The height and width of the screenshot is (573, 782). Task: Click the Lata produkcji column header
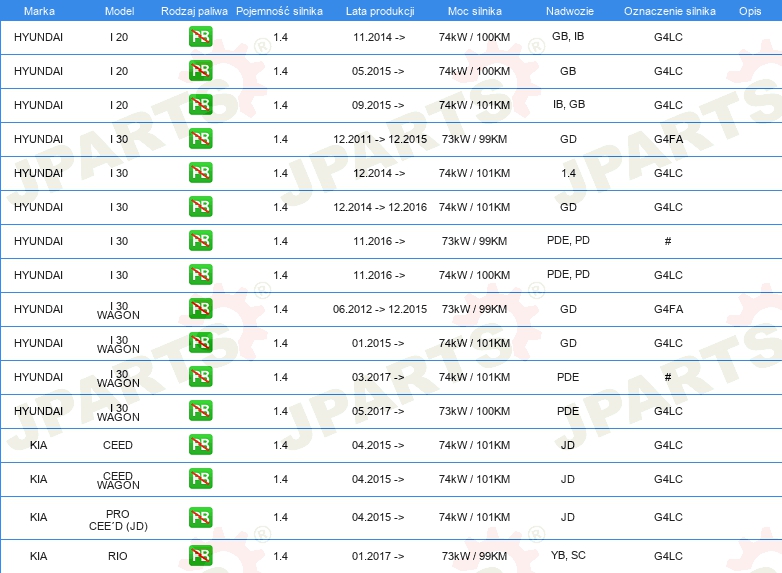[380, 11]
